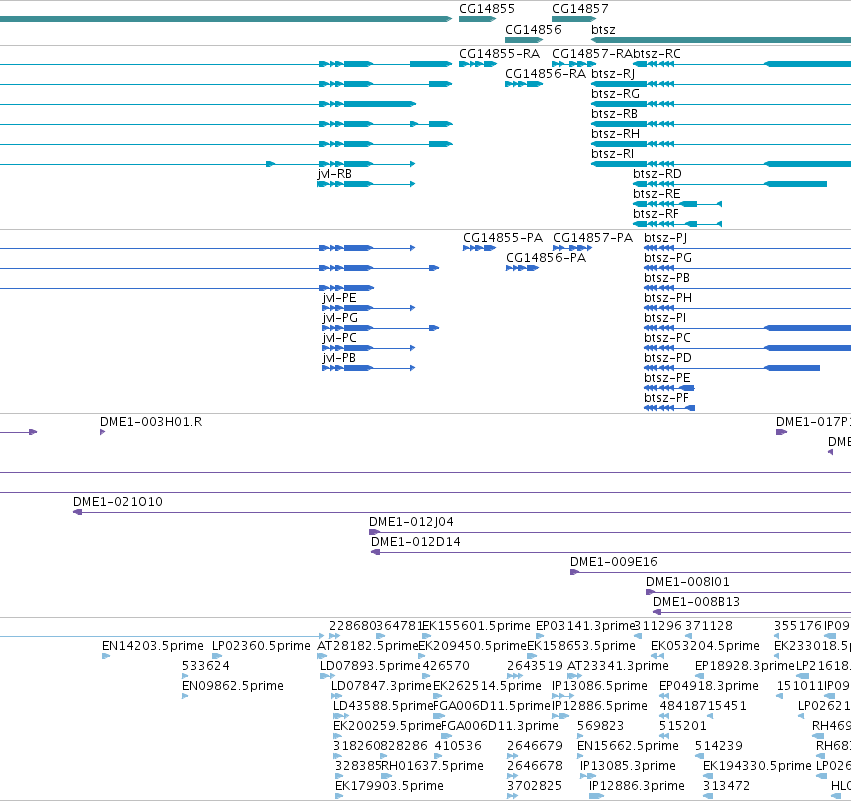Select the 2646679 EST label

point(535,746)
